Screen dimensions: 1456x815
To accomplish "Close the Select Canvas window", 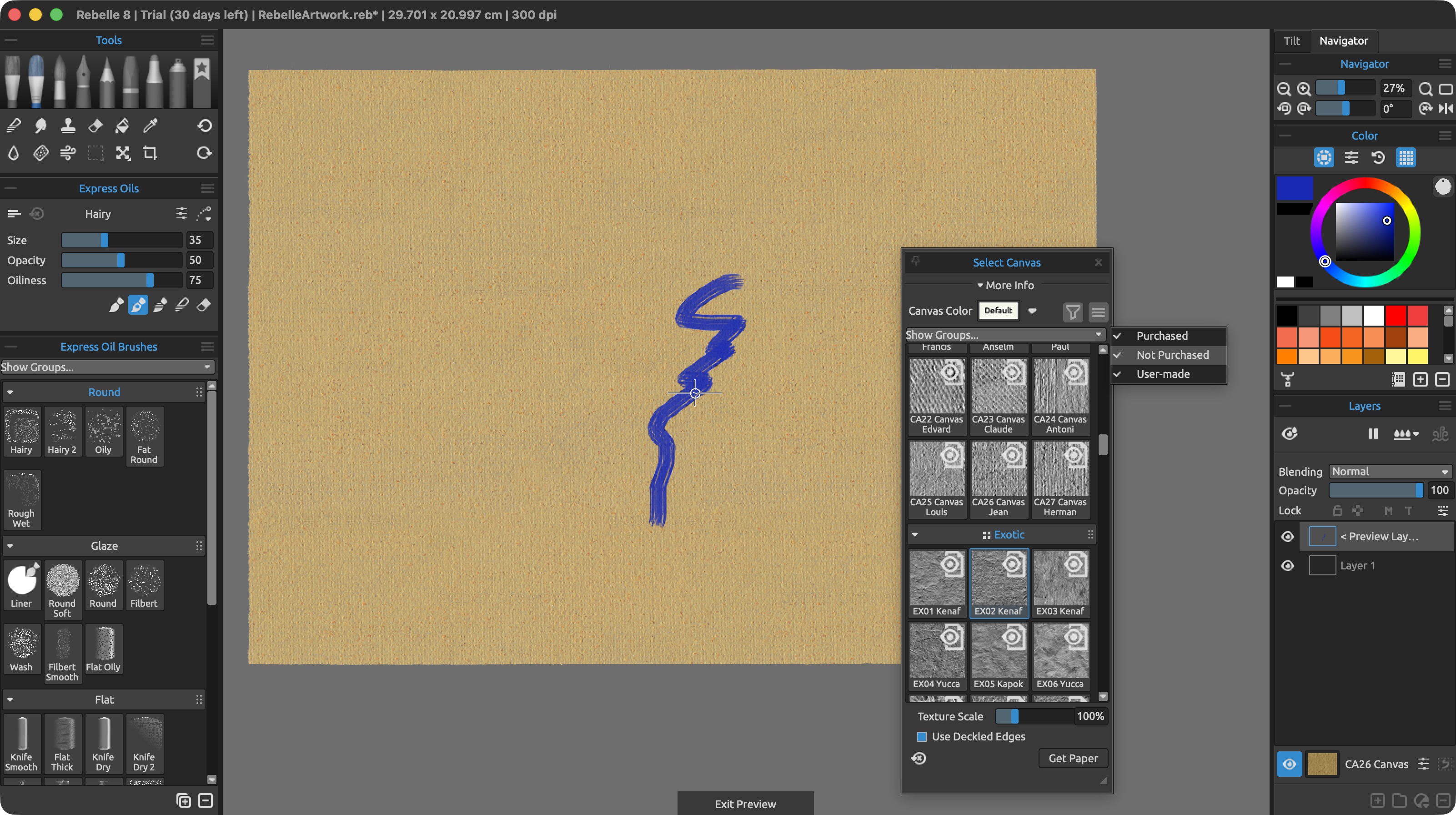I will tap(1098, 262).
